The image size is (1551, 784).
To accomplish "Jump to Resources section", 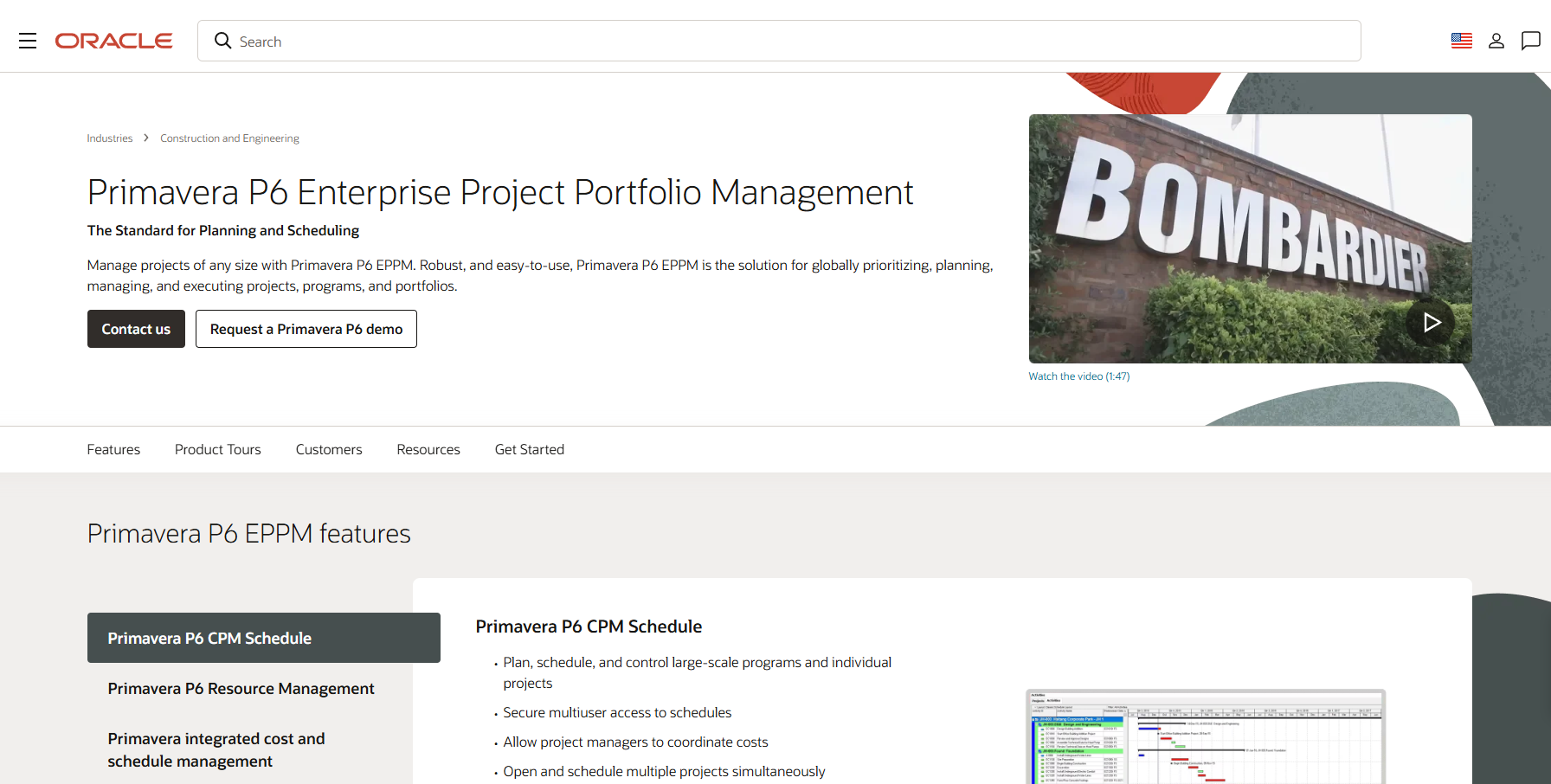I will pos(428,449).
